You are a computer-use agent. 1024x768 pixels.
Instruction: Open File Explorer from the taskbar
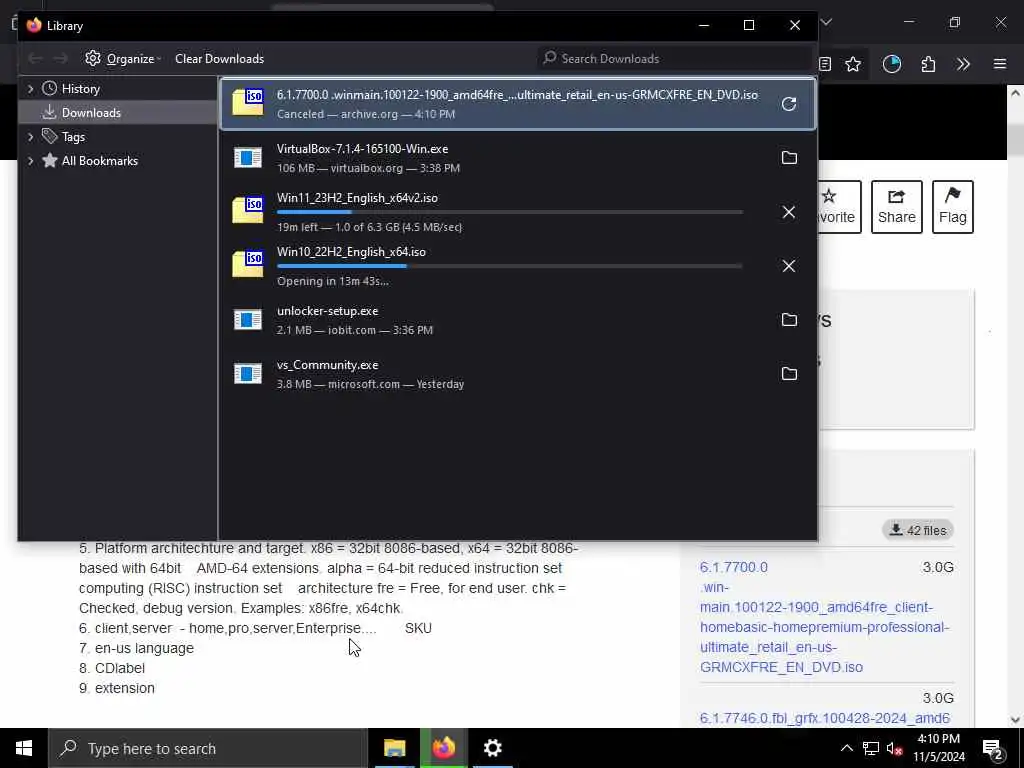[394, 748]
